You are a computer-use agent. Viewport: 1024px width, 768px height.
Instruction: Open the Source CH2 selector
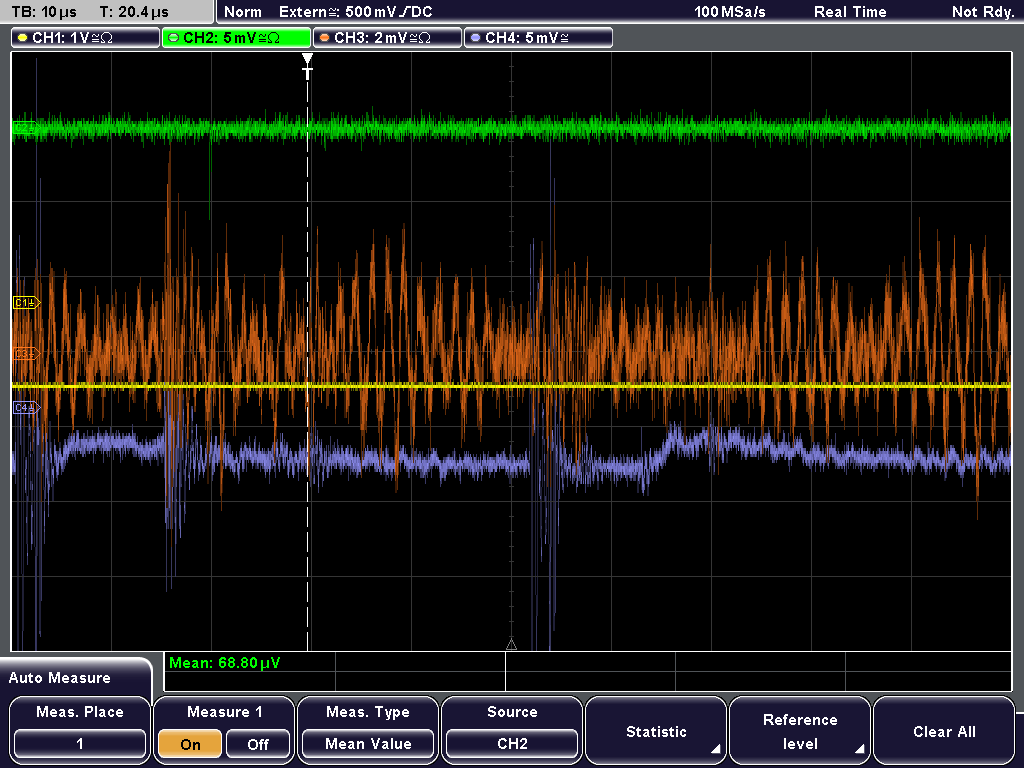click(512, 744)
